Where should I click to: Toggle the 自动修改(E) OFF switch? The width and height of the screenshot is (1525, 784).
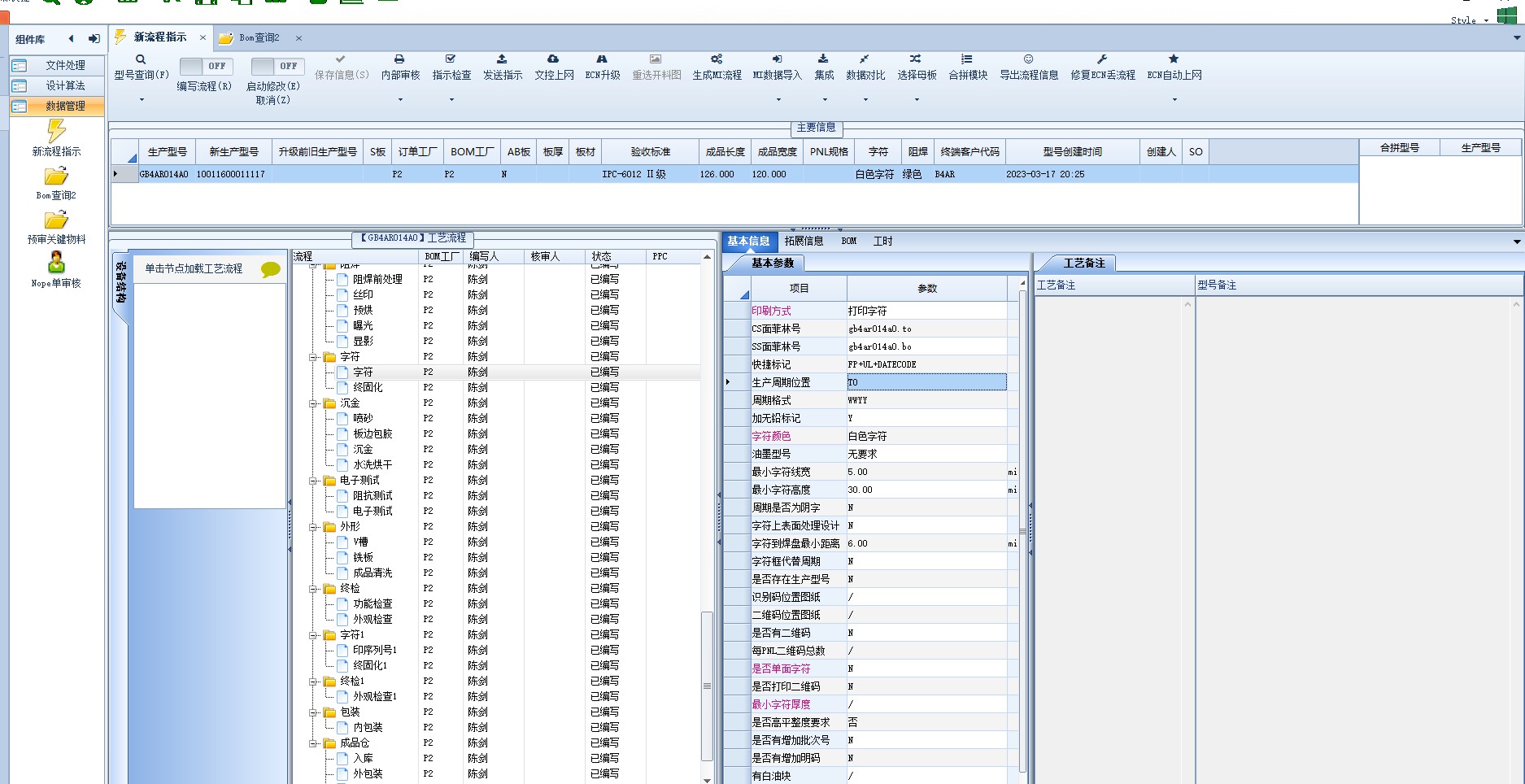[x=277, y=67]
